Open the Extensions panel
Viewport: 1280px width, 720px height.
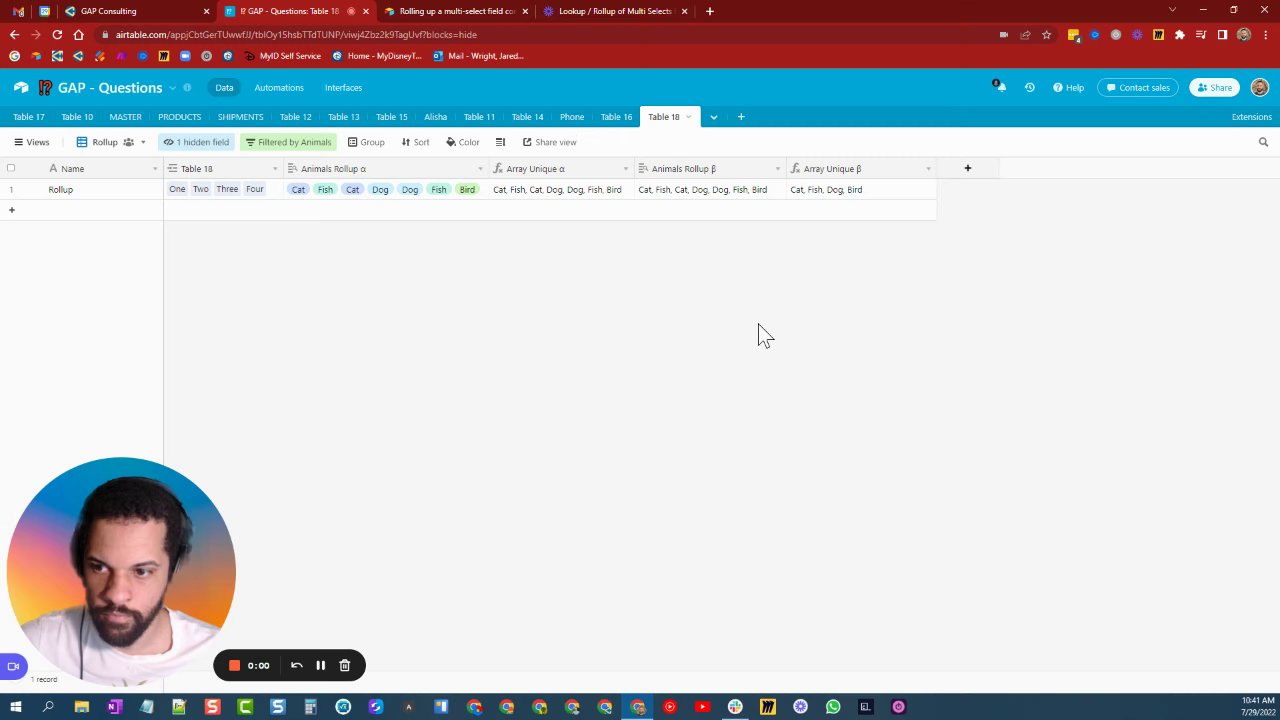(1251, 117)
